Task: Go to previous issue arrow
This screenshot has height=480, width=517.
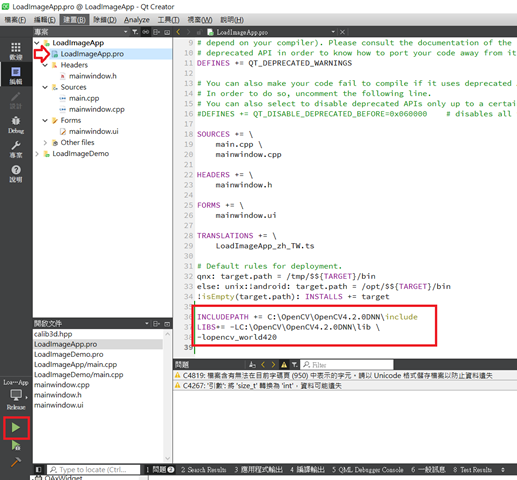Action: coord(263,365)
